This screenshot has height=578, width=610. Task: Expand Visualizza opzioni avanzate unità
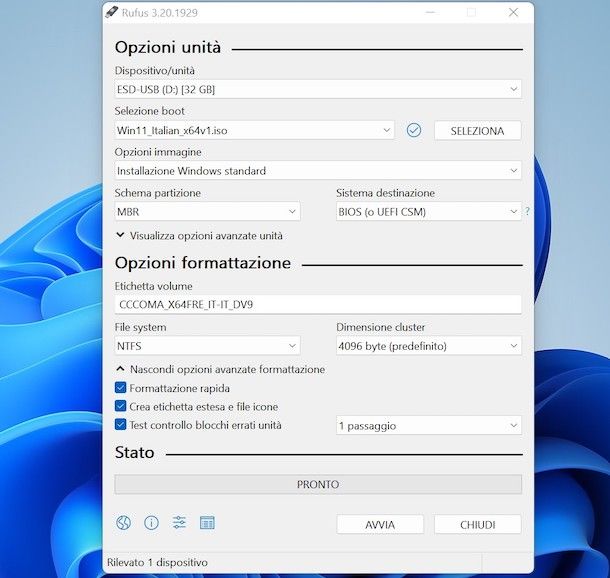[199, 236]
